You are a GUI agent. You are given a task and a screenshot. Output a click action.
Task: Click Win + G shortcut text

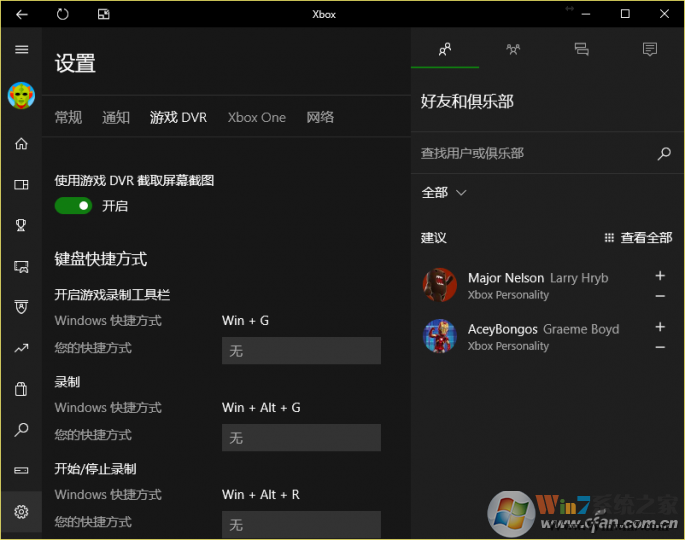246,321
